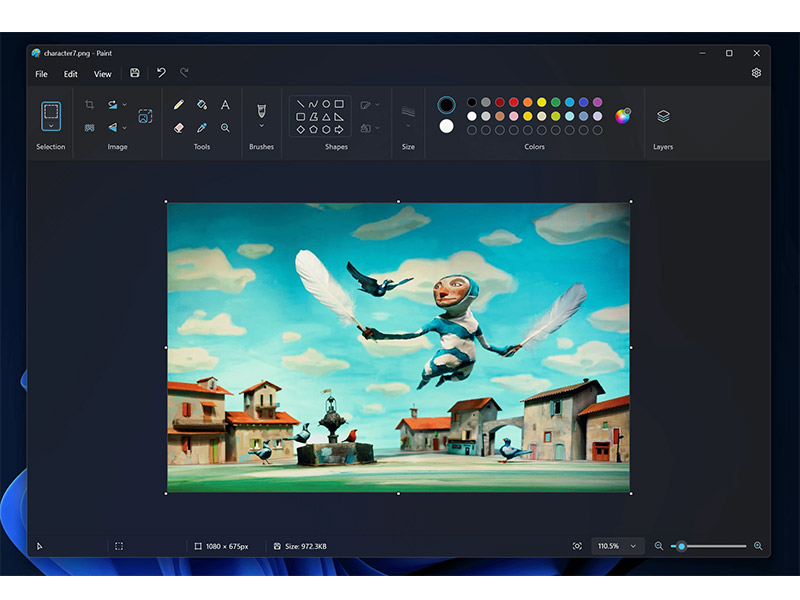Choose the Triangle shape
This screenshot has height=600, width=800.
pos(326,117)
